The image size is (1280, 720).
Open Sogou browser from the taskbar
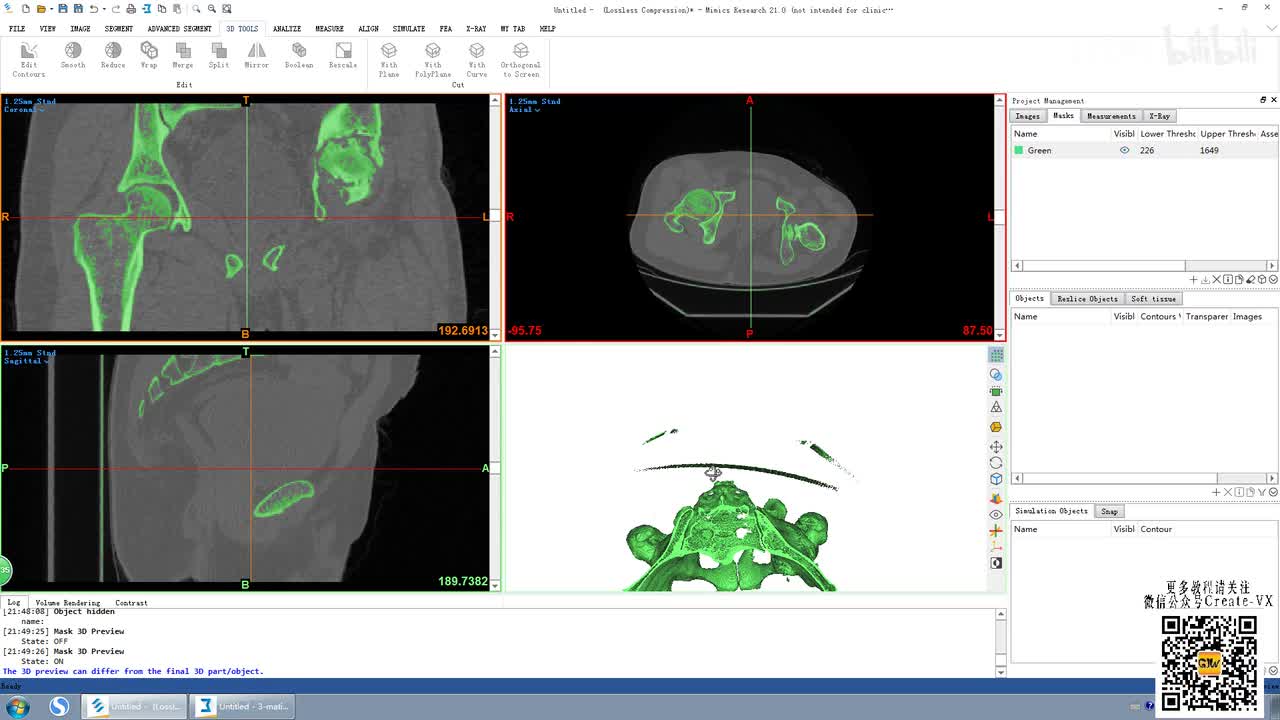pyautogui.click(x=59, y=707)
